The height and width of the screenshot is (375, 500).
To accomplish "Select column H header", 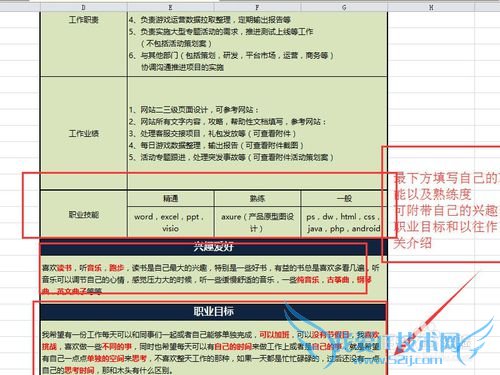I will click(431, 7).
